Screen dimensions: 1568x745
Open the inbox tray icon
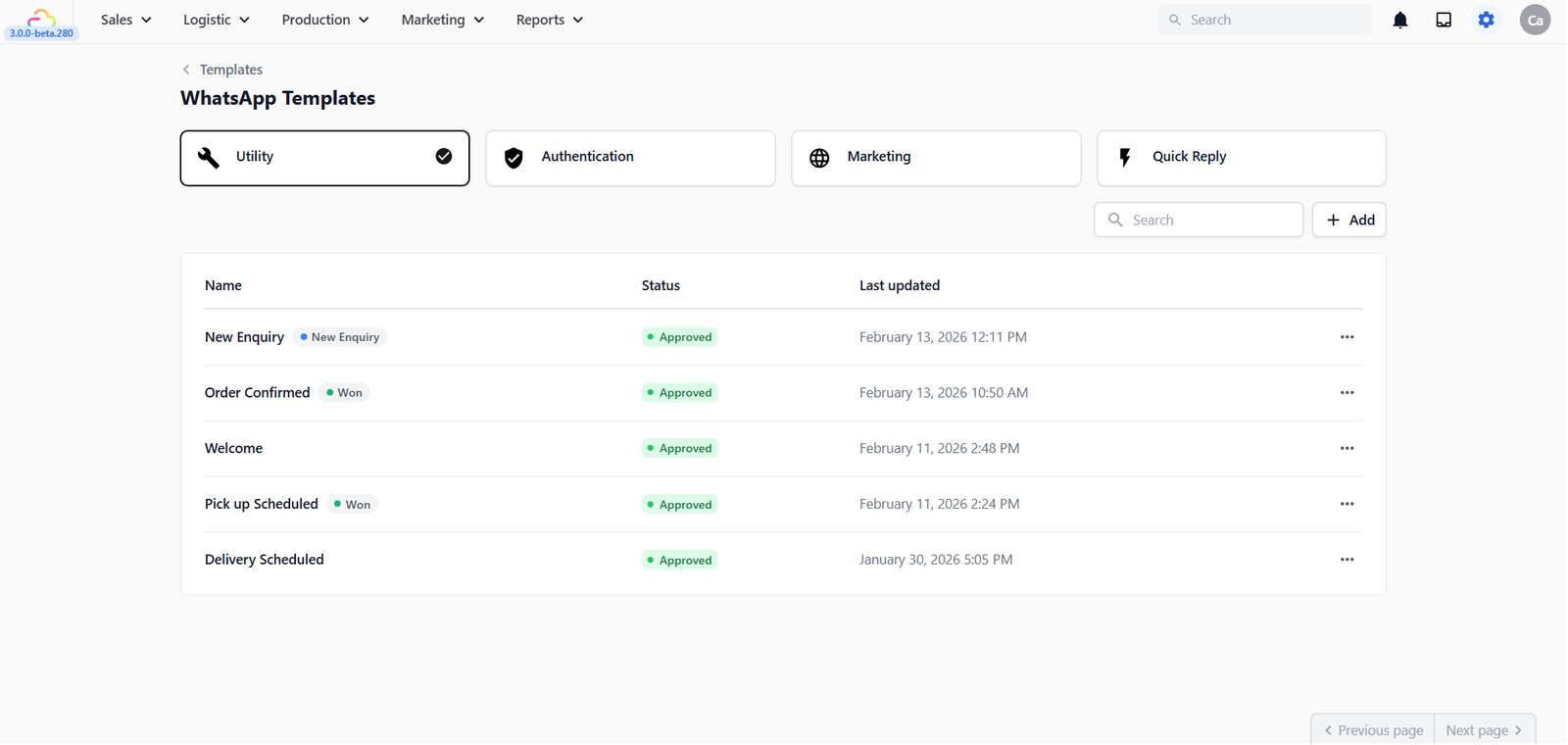(x=1444, y=20)
